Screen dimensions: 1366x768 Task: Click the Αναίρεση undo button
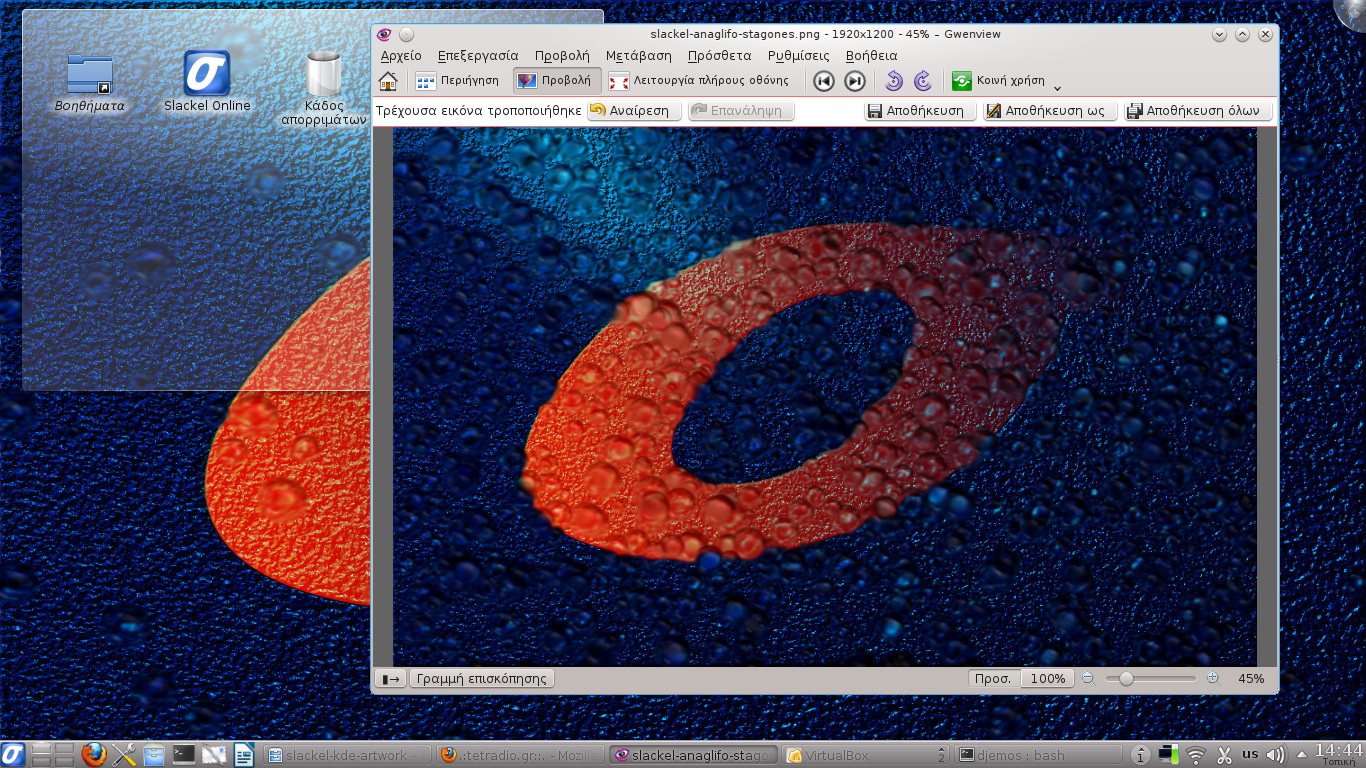[634, 111]
